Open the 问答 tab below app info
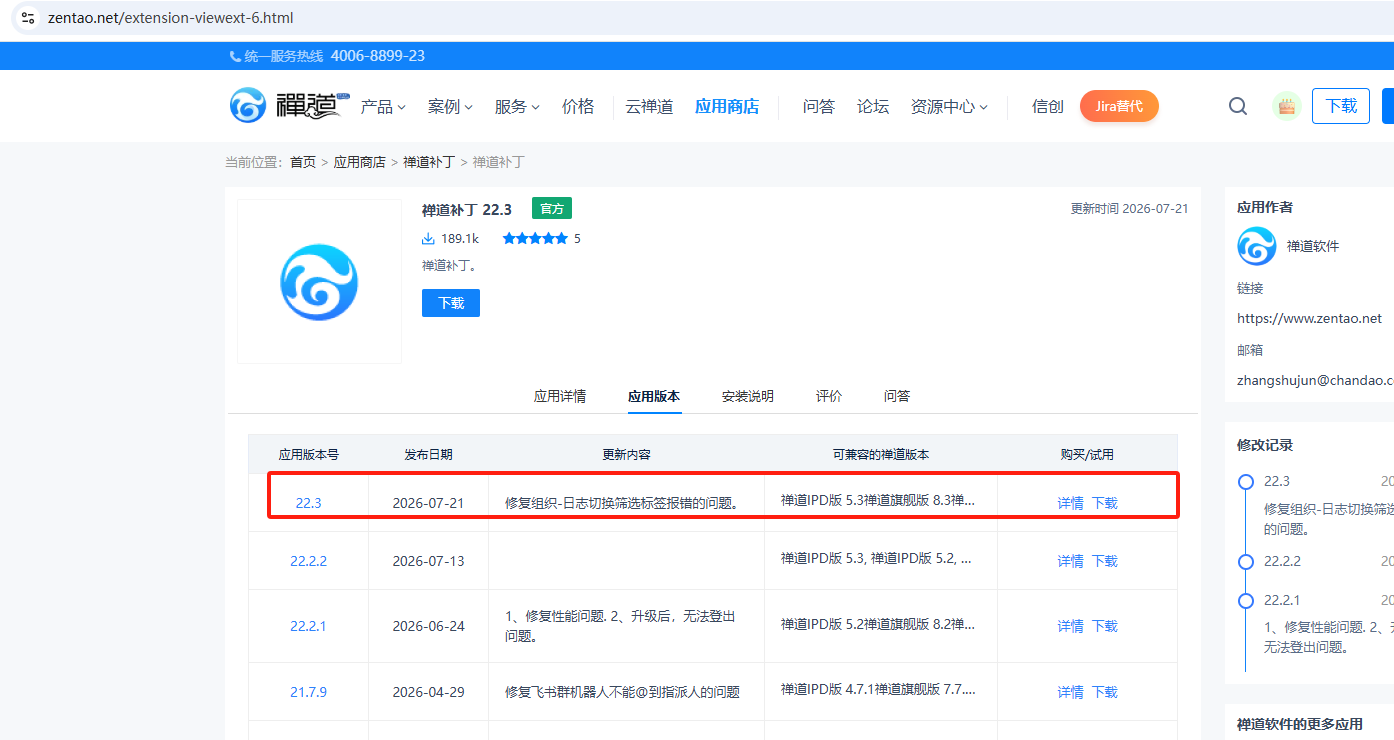1394x740 pixels. click(x=897, y=396)
